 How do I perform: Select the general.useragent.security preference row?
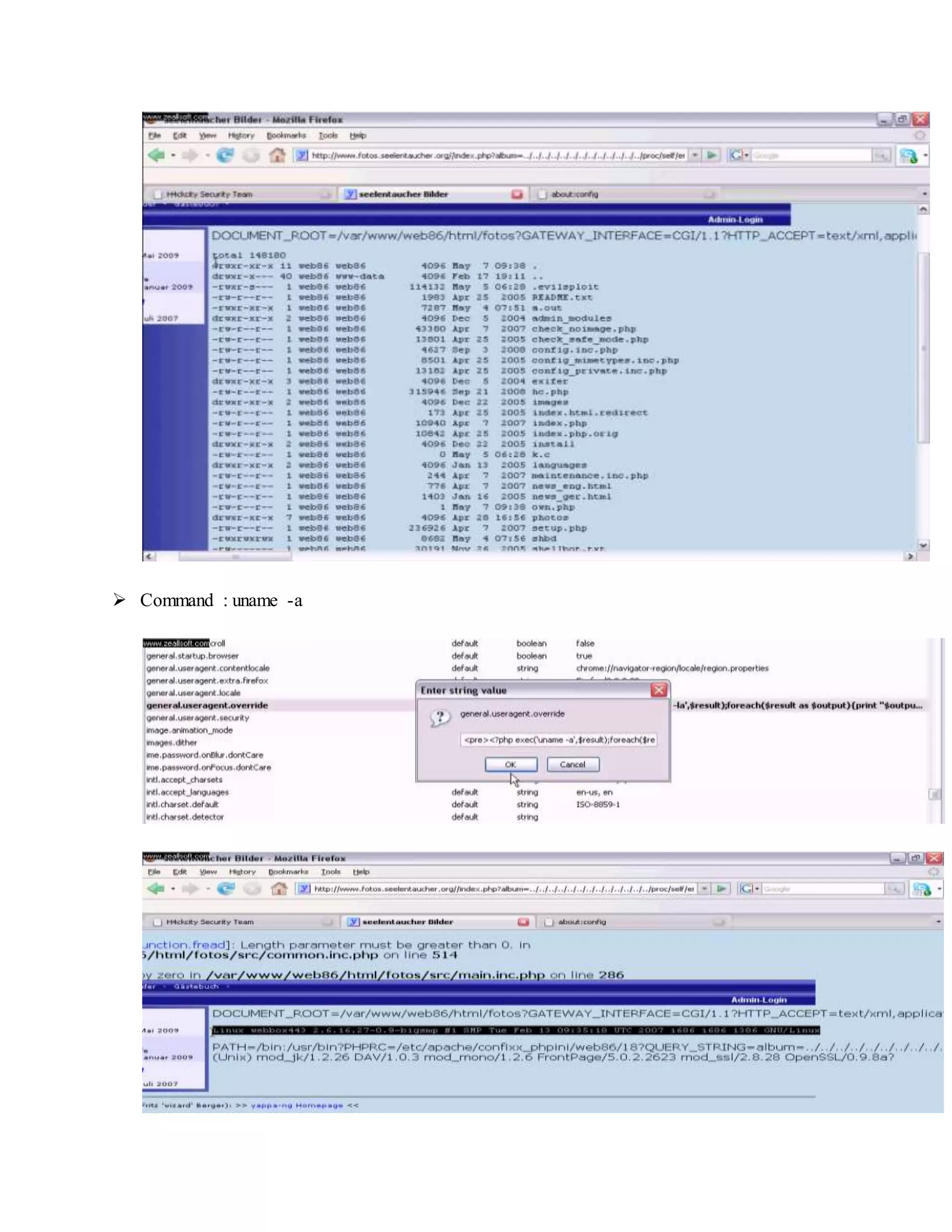[x=198, y=717]
